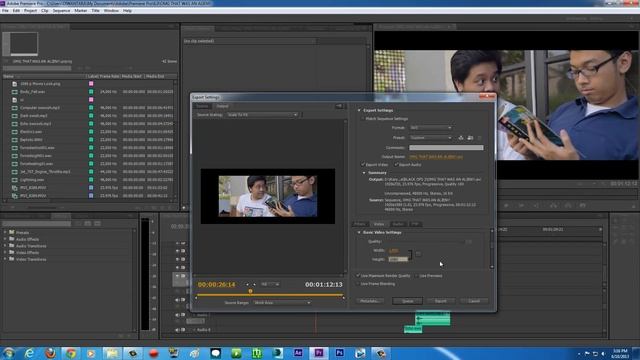Collapse Basic Video Settings section

359,232
